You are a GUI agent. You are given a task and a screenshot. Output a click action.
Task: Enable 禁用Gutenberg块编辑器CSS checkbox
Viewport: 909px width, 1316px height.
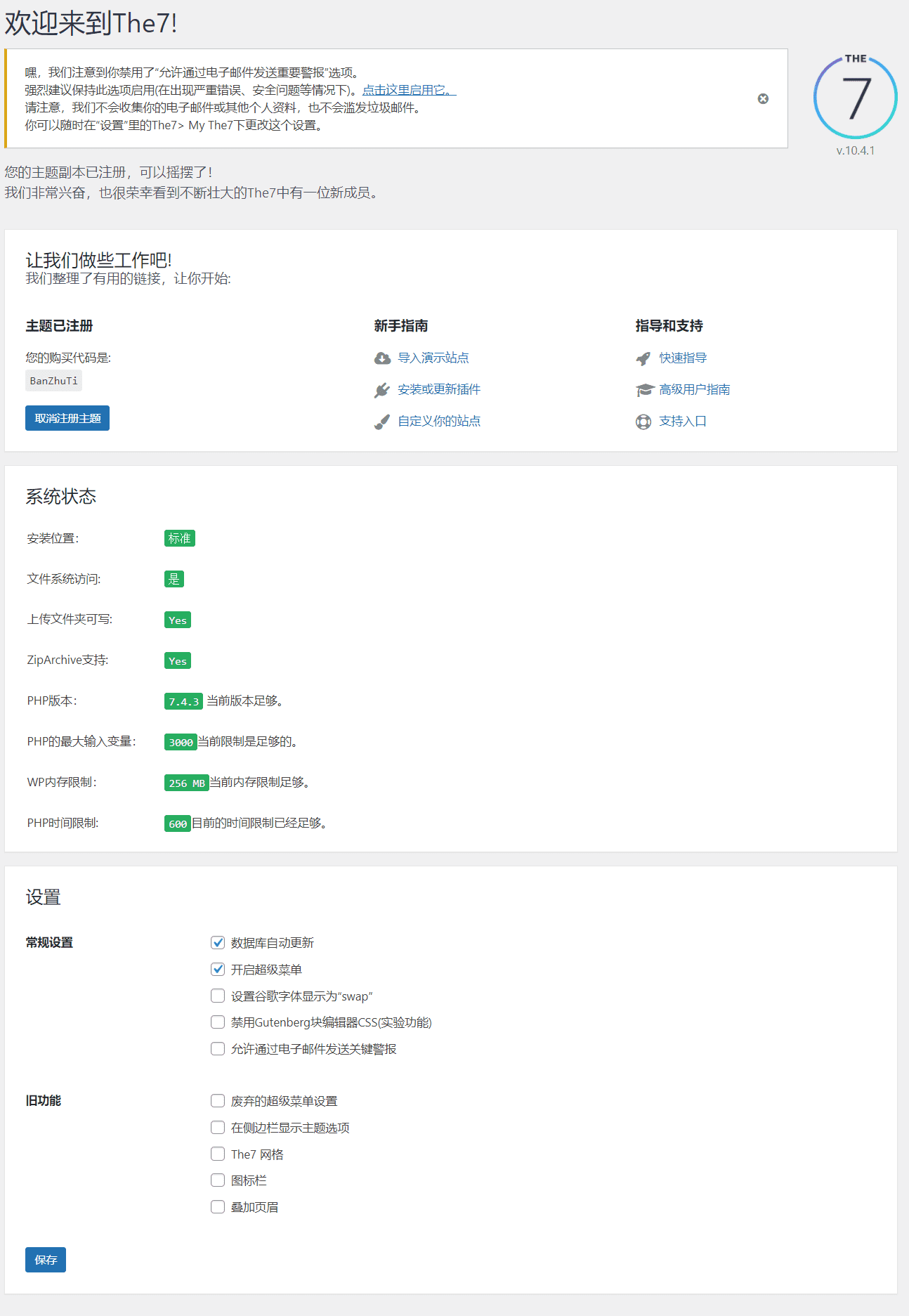[x=218, y=1022]
